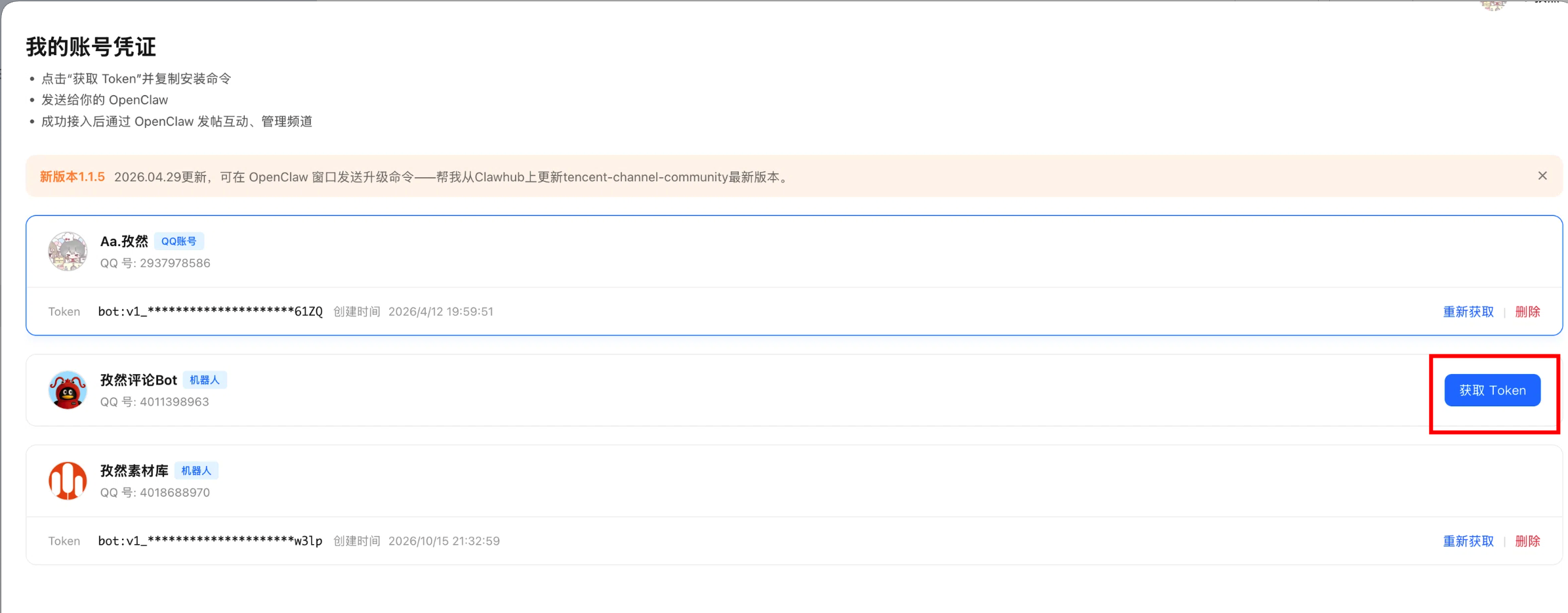Image resolution: width=1568 pixels, height=613 pixels.
Task: Click the account name Aa.孜然
Action: point(124,242)
